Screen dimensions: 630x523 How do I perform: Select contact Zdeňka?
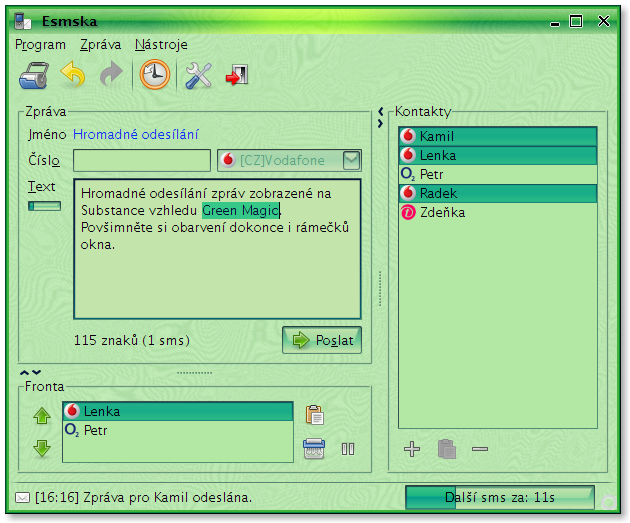tap(498, 212)
